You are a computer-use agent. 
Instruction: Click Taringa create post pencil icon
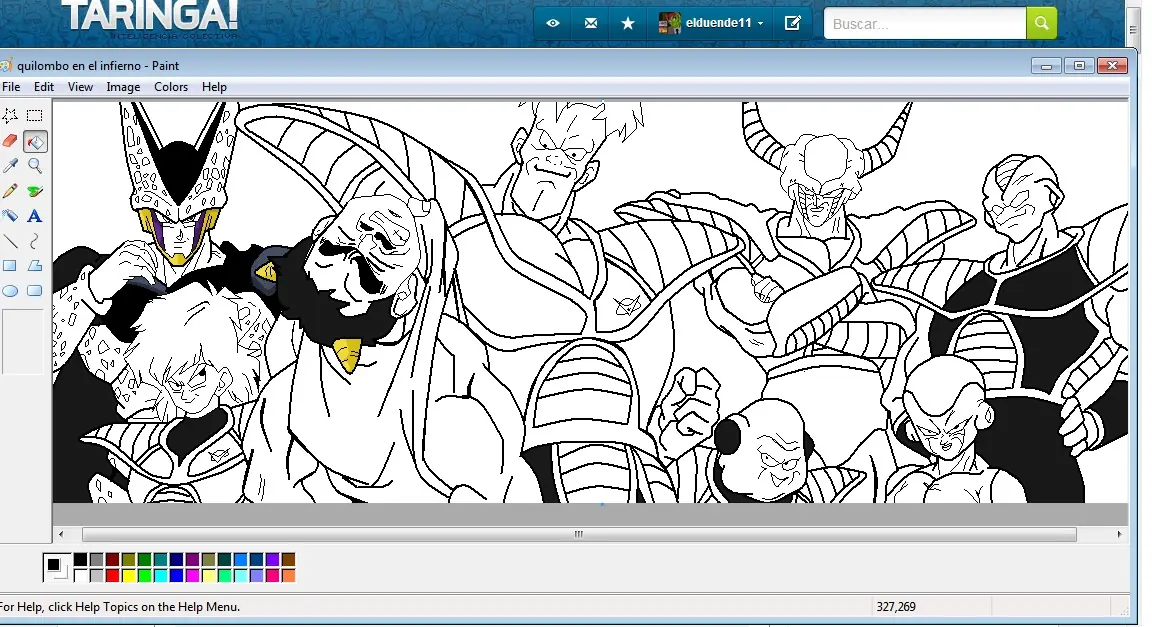(x=793, y=24)
